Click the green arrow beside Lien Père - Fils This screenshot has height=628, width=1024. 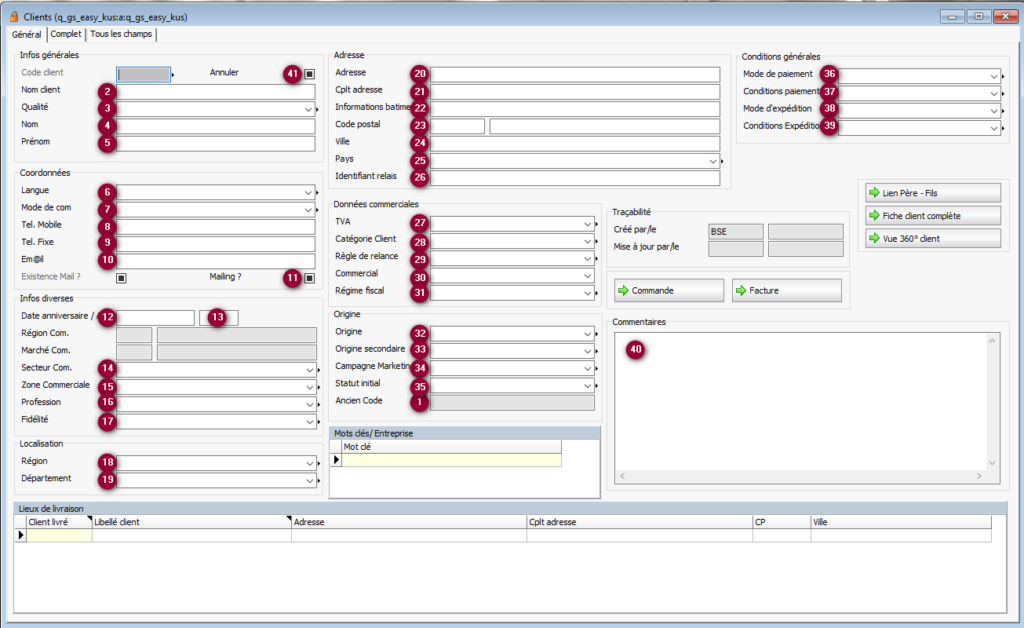(873, 192)
